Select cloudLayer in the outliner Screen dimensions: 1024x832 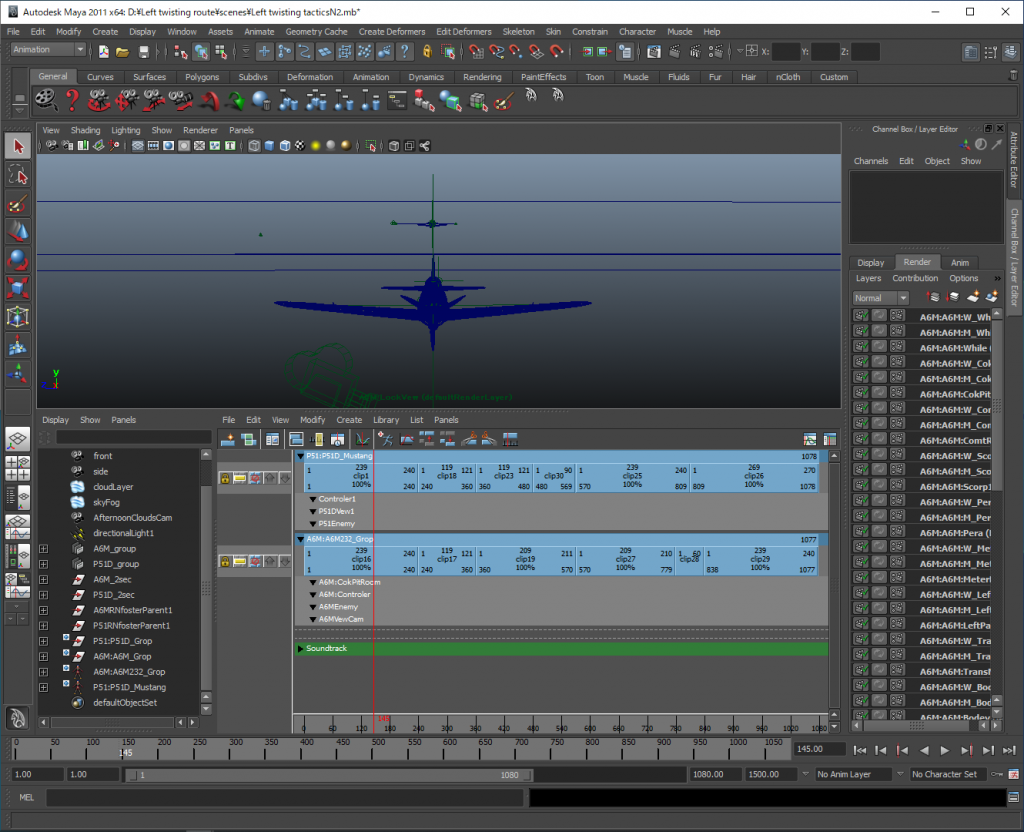tap(113, 487)
